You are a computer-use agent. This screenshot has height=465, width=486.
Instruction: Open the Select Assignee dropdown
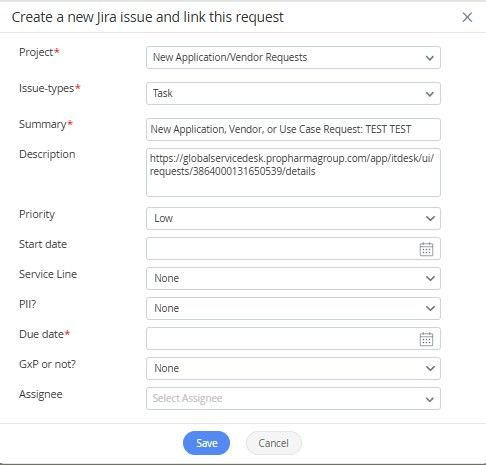tap(293, 398)
